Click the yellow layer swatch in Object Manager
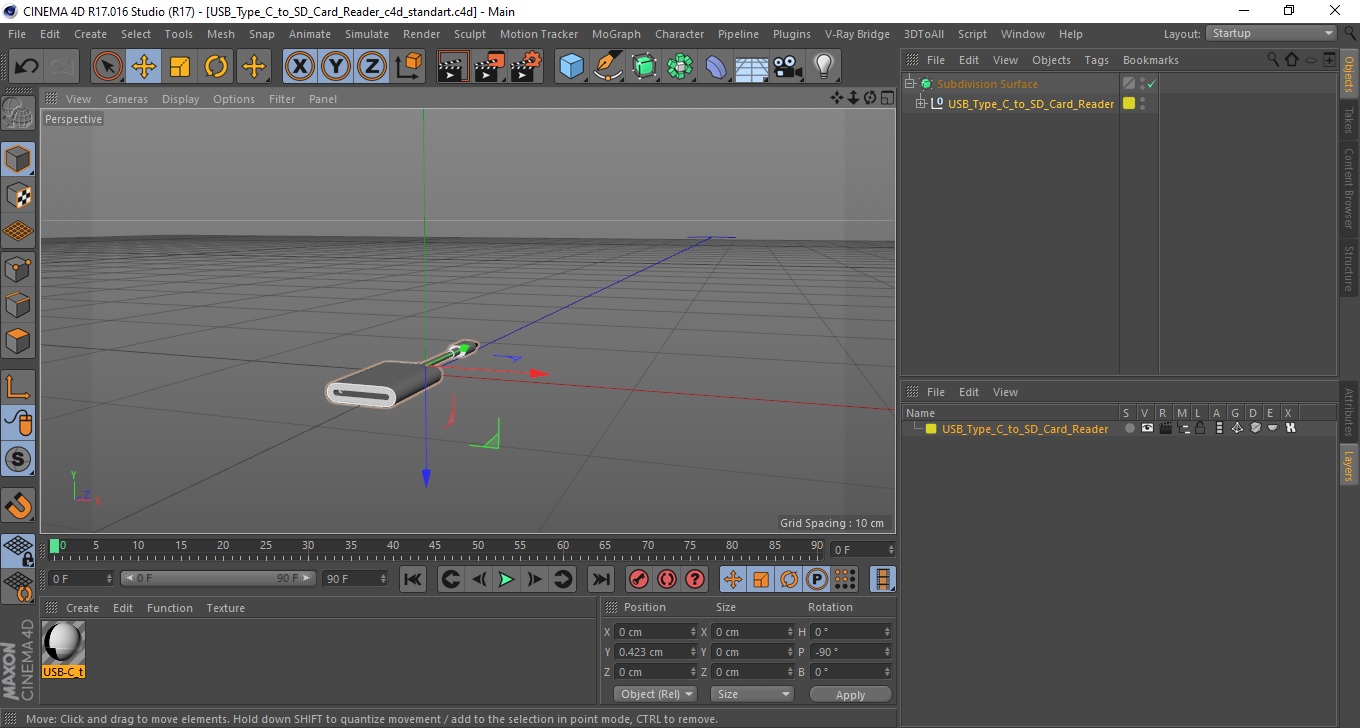1360x728 pixels. [1129, 103]
